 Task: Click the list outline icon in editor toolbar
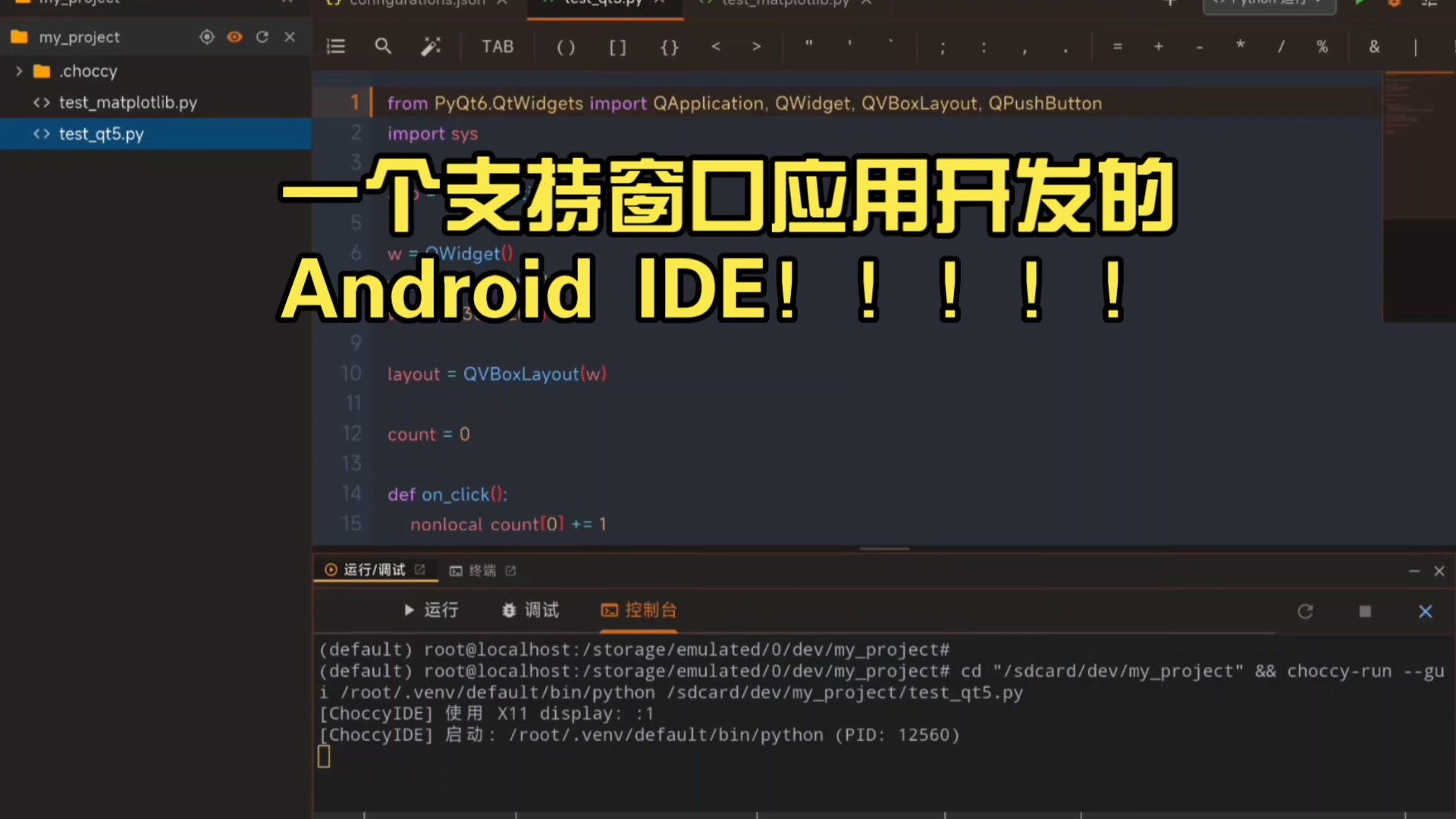335,47
